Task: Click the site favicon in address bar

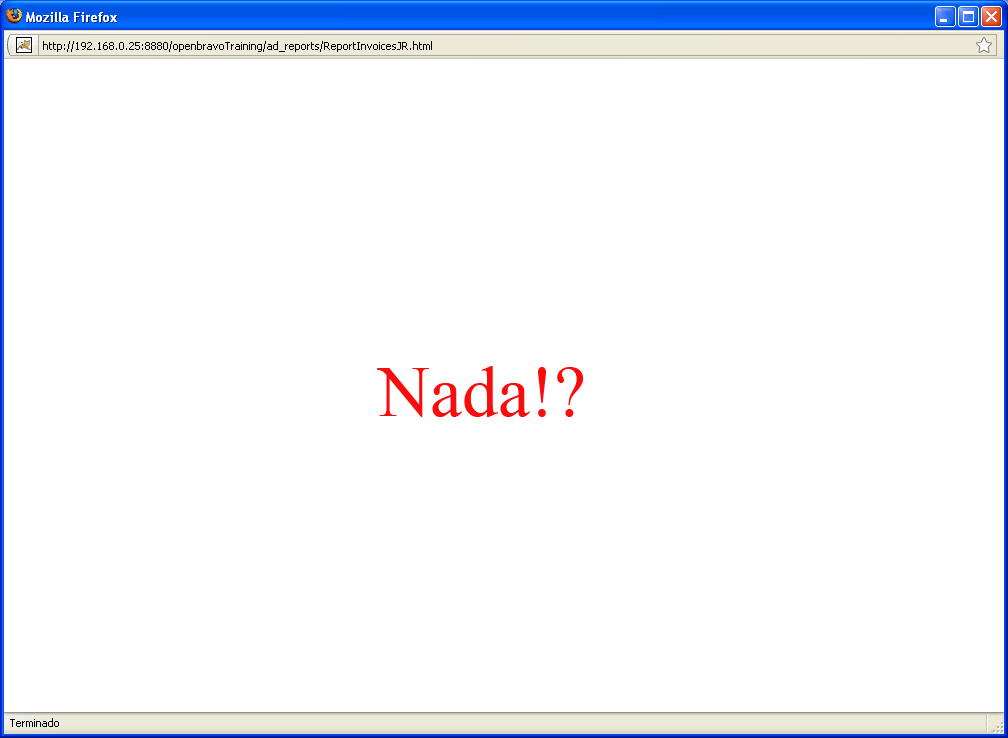Action: [x=24, y=45]
